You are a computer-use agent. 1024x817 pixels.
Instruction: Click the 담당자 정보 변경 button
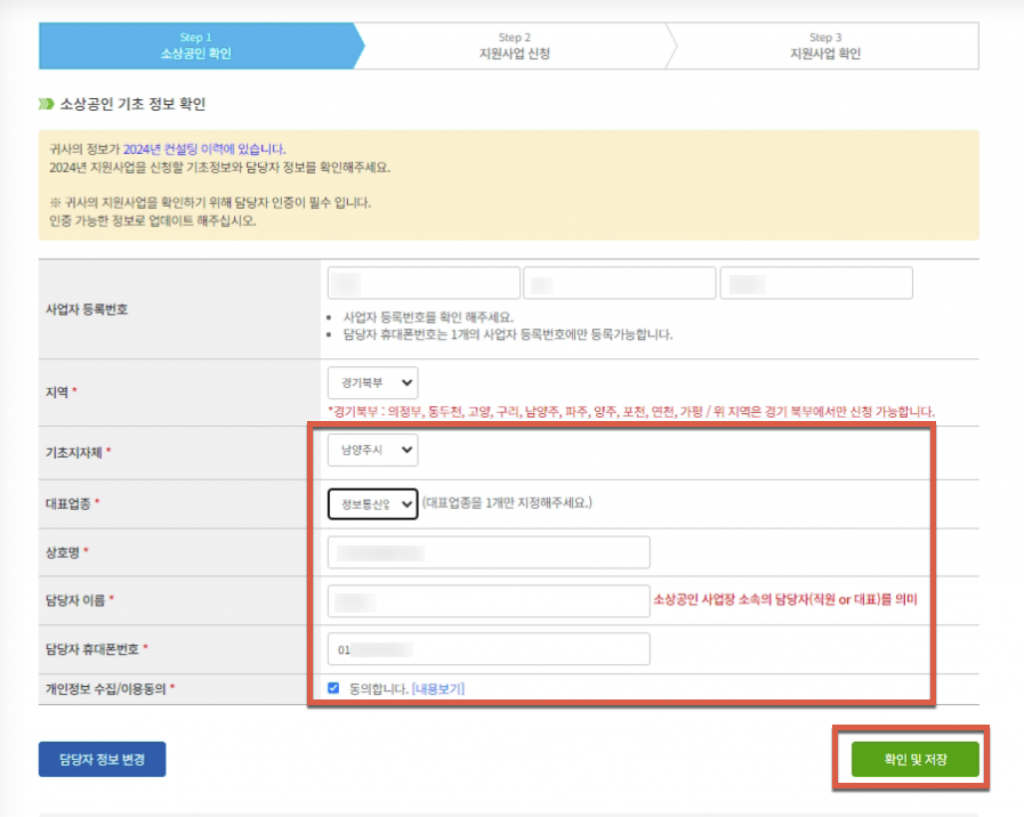[102, 760]
